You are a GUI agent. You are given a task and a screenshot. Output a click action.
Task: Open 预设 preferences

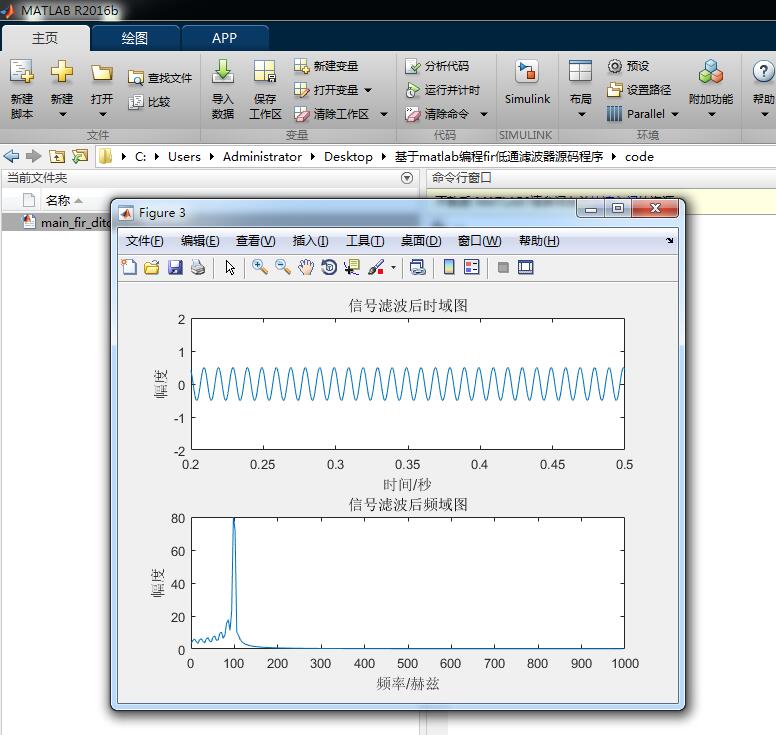click(628, 66)
